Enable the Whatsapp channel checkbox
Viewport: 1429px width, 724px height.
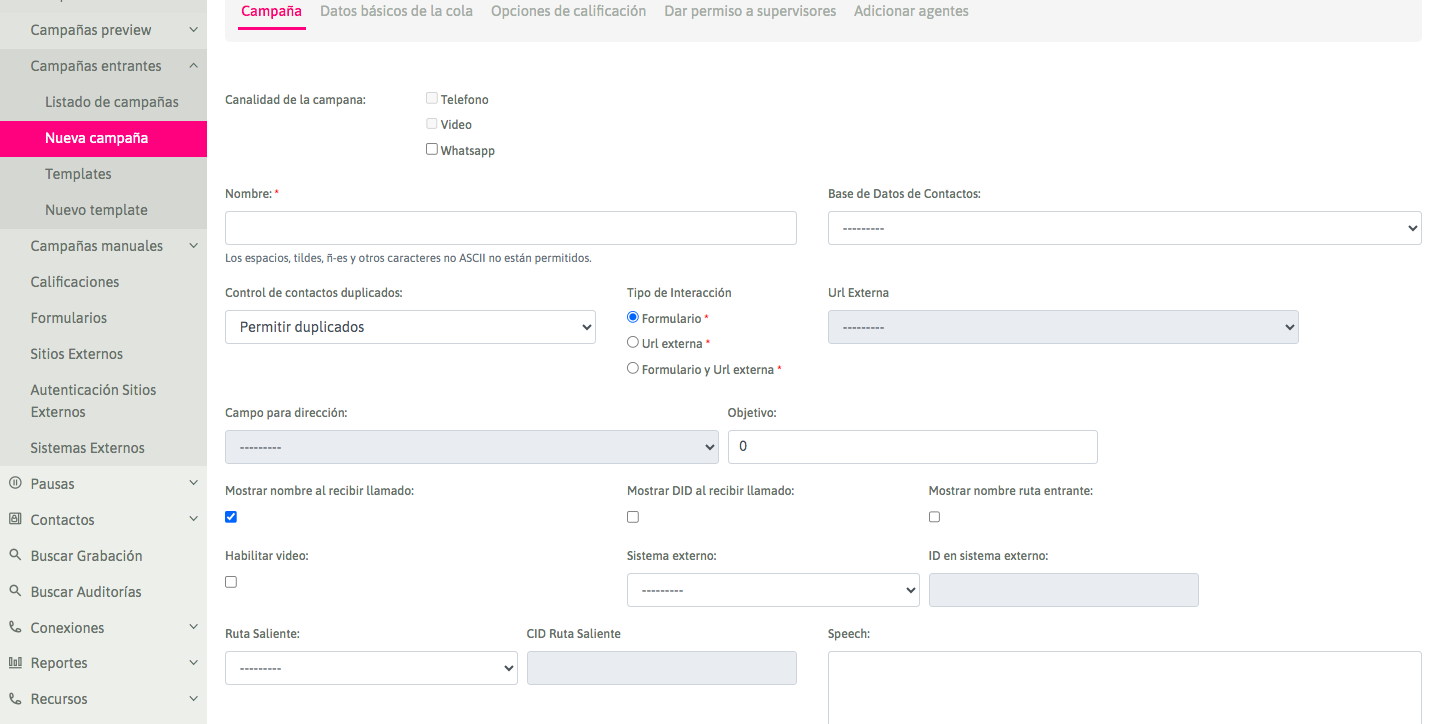tap(432, 150)
